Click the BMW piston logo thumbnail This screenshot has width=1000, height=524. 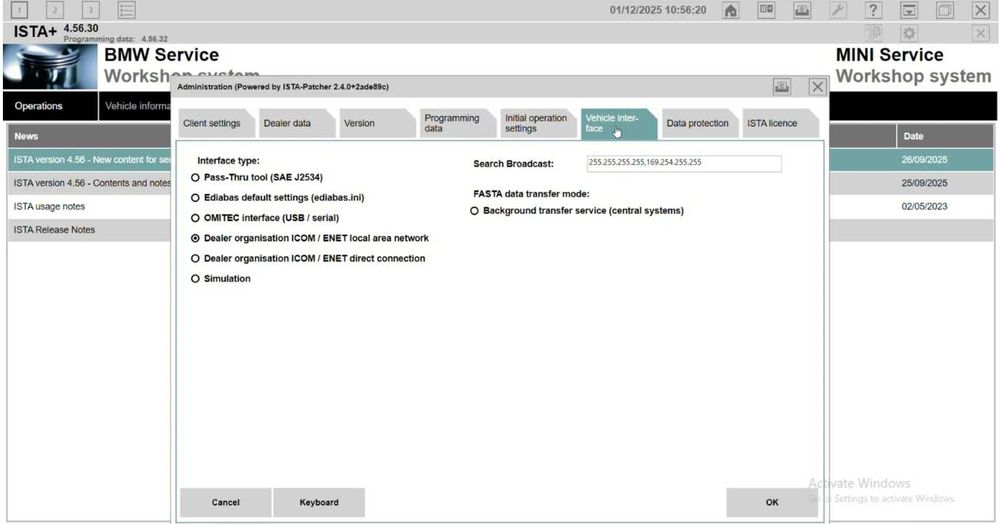(50, 67)
